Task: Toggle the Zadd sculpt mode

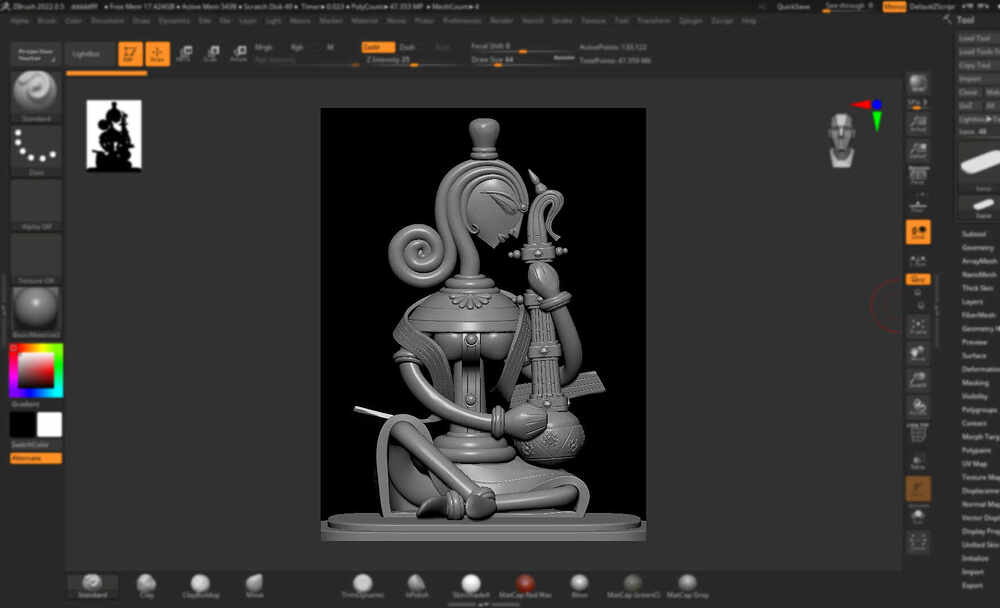Action: [x=378, y=47]
